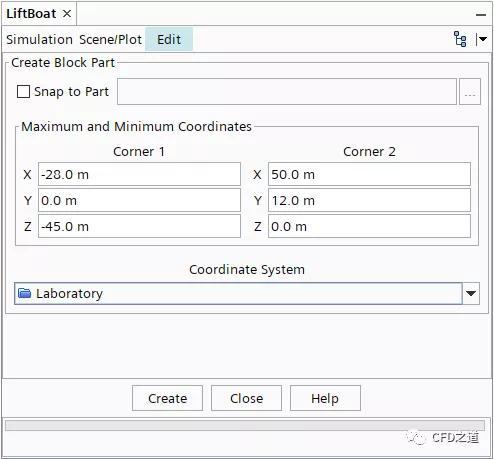This screenshot has width=494, height=459.
Task: Open the part browse ellipsis button
Action: click(x=470, y=92)
